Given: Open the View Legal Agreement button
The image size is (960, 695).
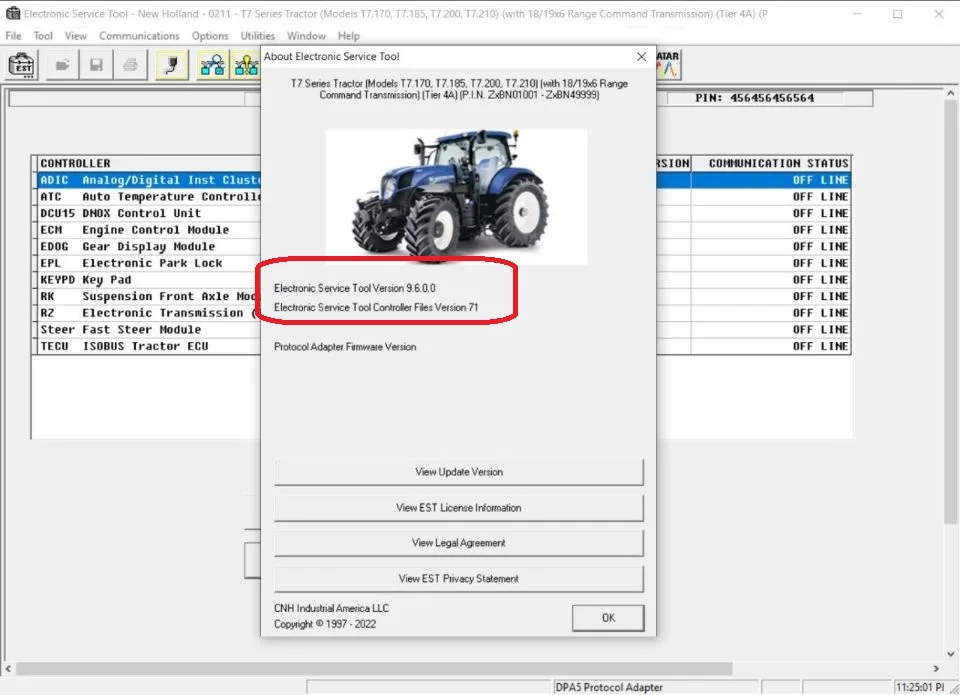Looking at the screenshot, I should point(458,543).
